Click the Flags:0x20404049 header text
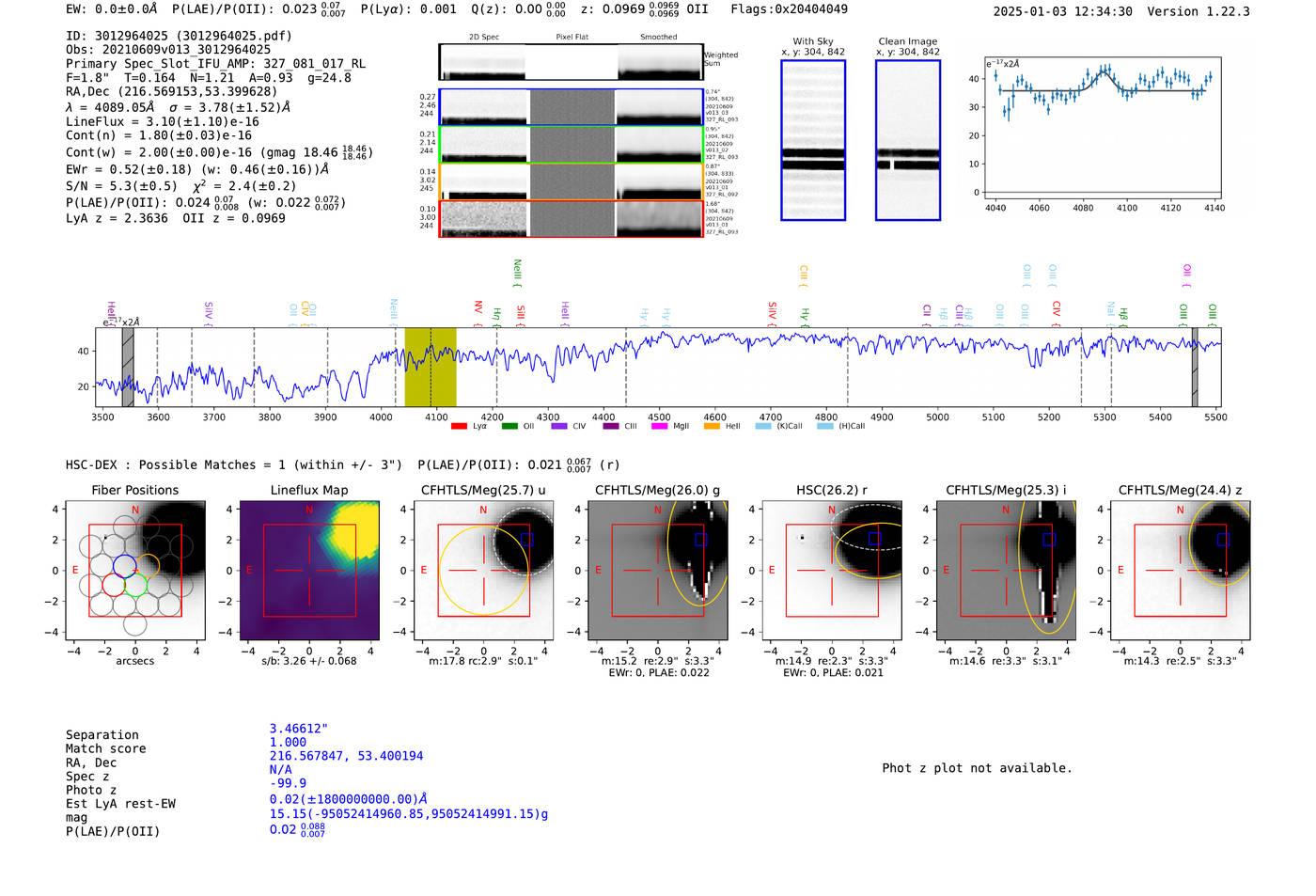 tap(789, 9)
